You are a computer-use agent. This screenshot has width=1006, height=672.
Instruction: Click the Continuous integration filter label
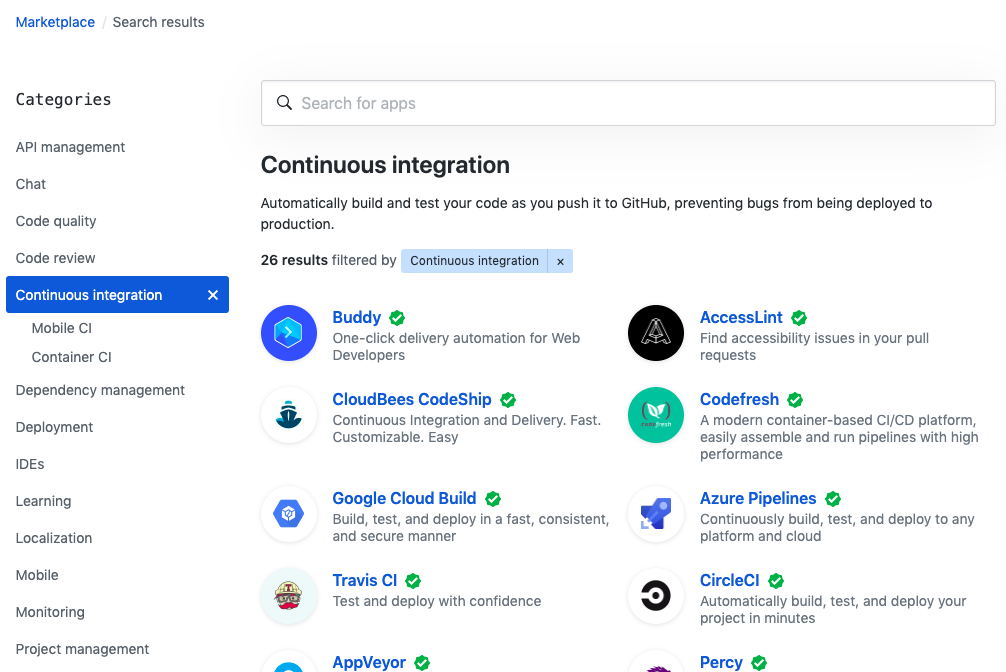pyautogui.click(x=474, y=261)
